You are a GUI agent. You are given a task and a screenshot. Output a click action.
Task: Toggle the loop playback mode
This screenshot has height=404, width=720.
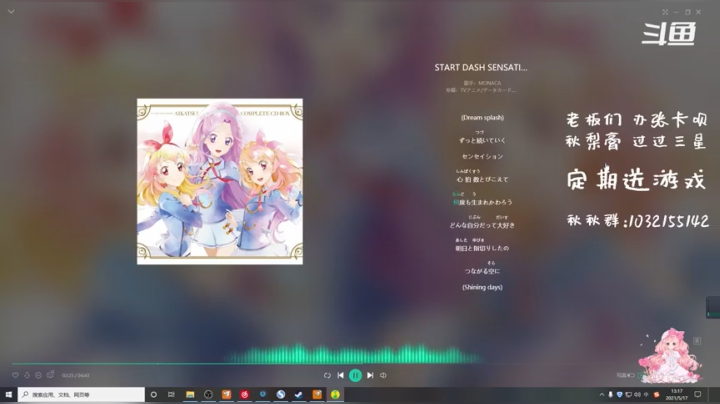(327, 375)
